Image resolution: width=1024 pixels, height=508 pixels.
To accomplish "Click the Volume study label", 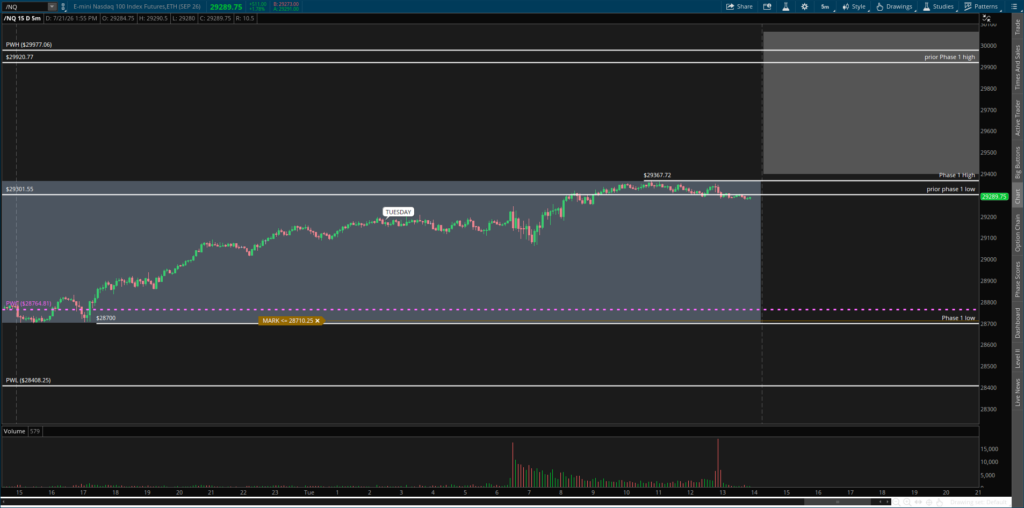I will click(x=15, y=432).
